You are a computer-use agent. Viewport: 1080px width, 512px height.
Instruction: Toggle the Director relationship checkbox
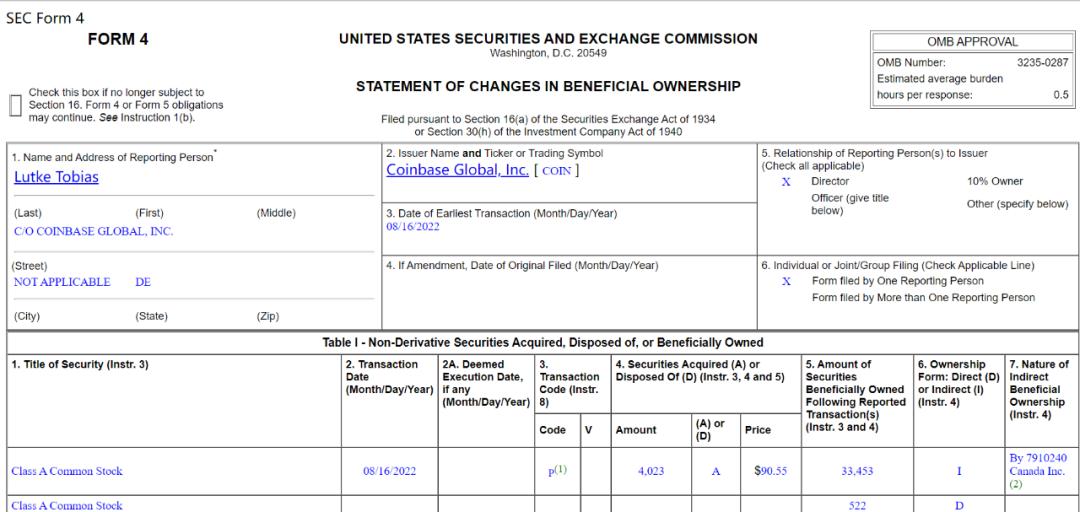point(786,182)
